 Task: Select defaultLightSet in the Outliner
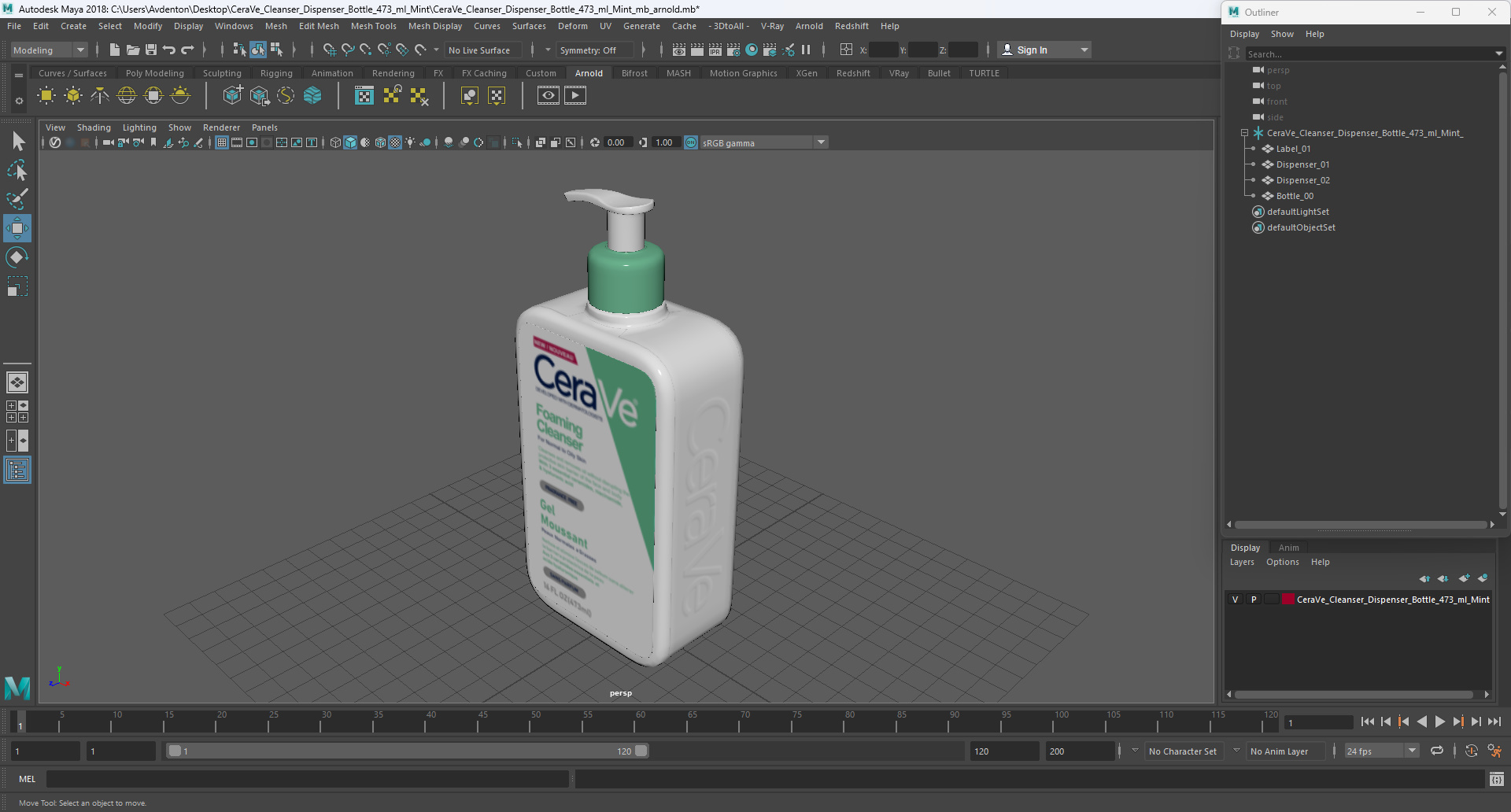(1298, 212)
